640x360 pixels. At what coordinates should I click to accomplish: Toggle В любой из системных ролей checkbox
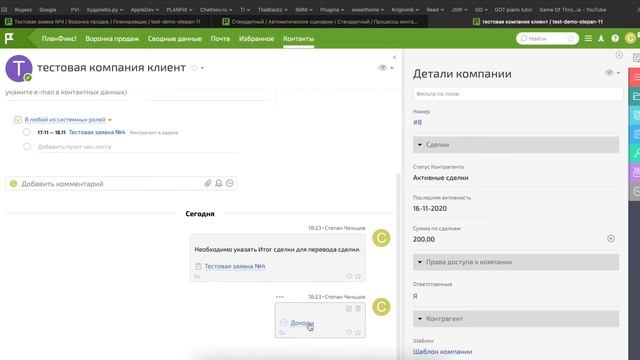click(18, 120)
